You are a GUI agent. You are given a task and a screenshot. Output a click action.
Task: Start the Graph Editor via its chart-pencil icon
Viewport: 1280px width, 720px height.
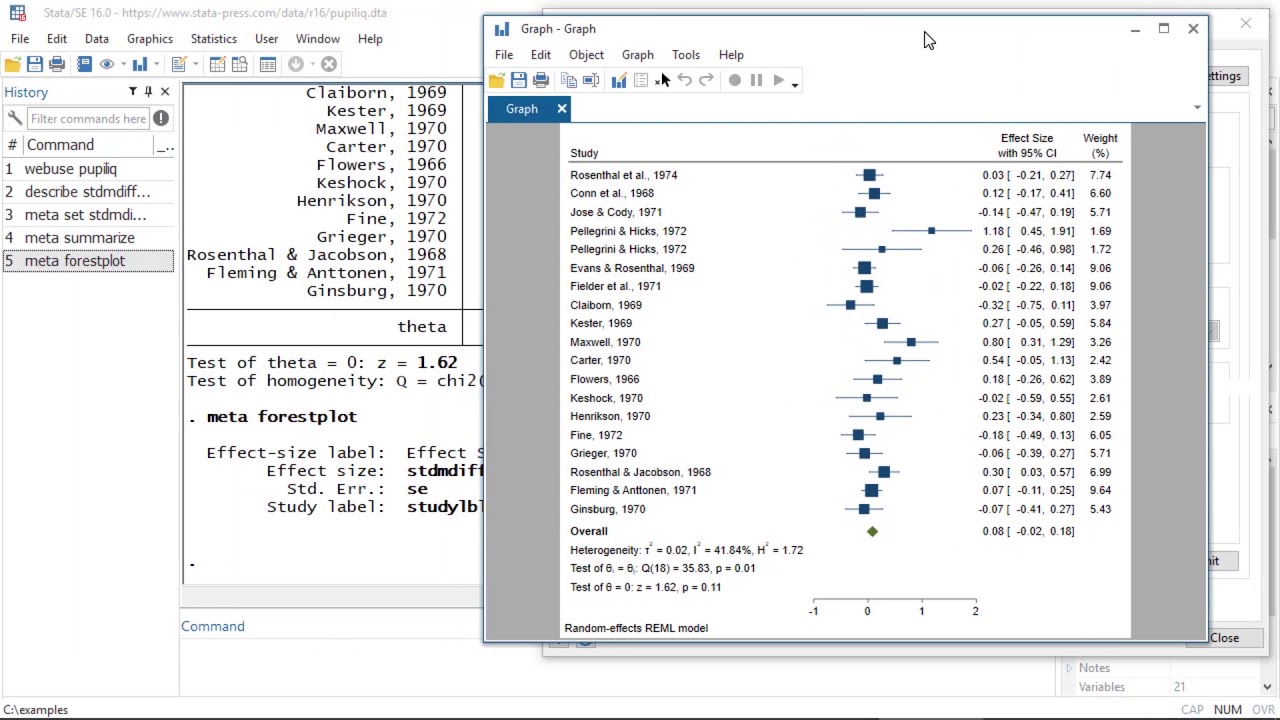tap(619, 81)
